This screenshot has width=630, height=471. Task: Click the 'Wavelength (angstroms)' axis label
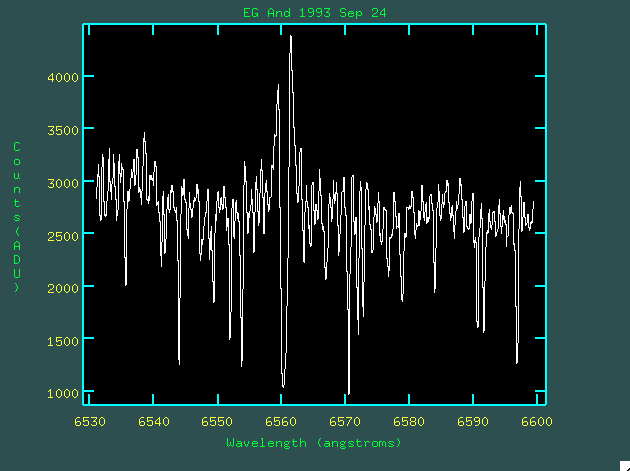click(314, 443)
